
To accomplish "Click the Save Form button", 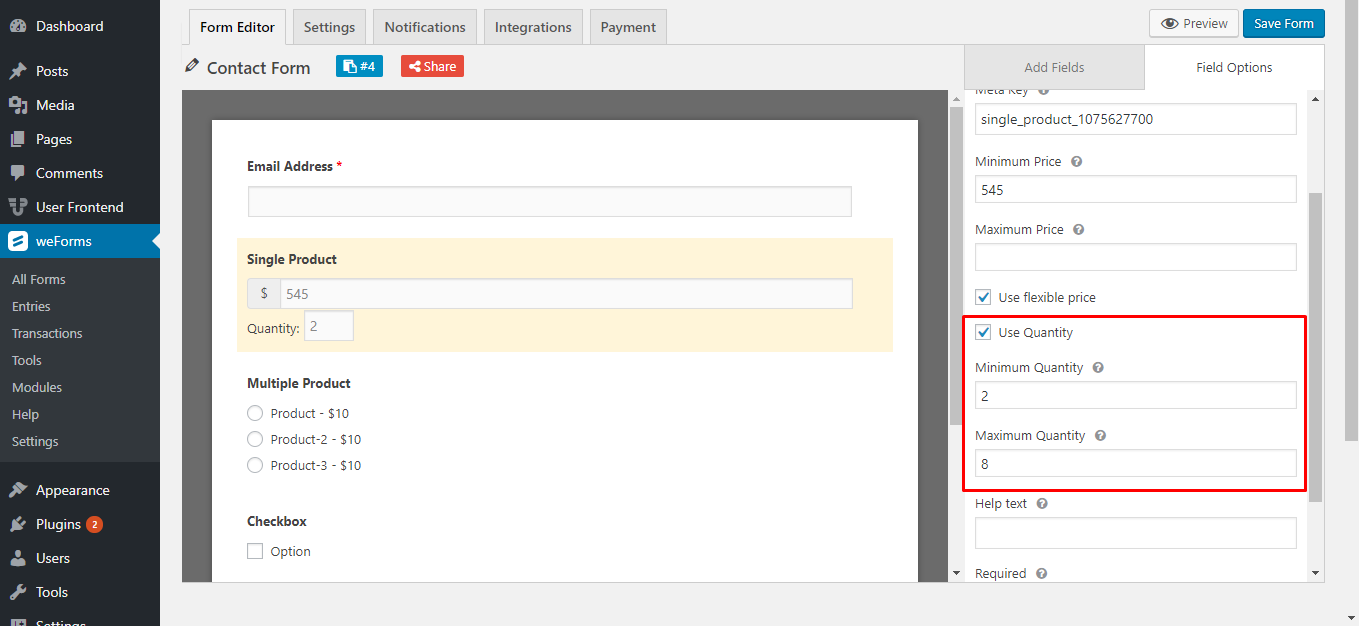I will [x=1284, y=23].
